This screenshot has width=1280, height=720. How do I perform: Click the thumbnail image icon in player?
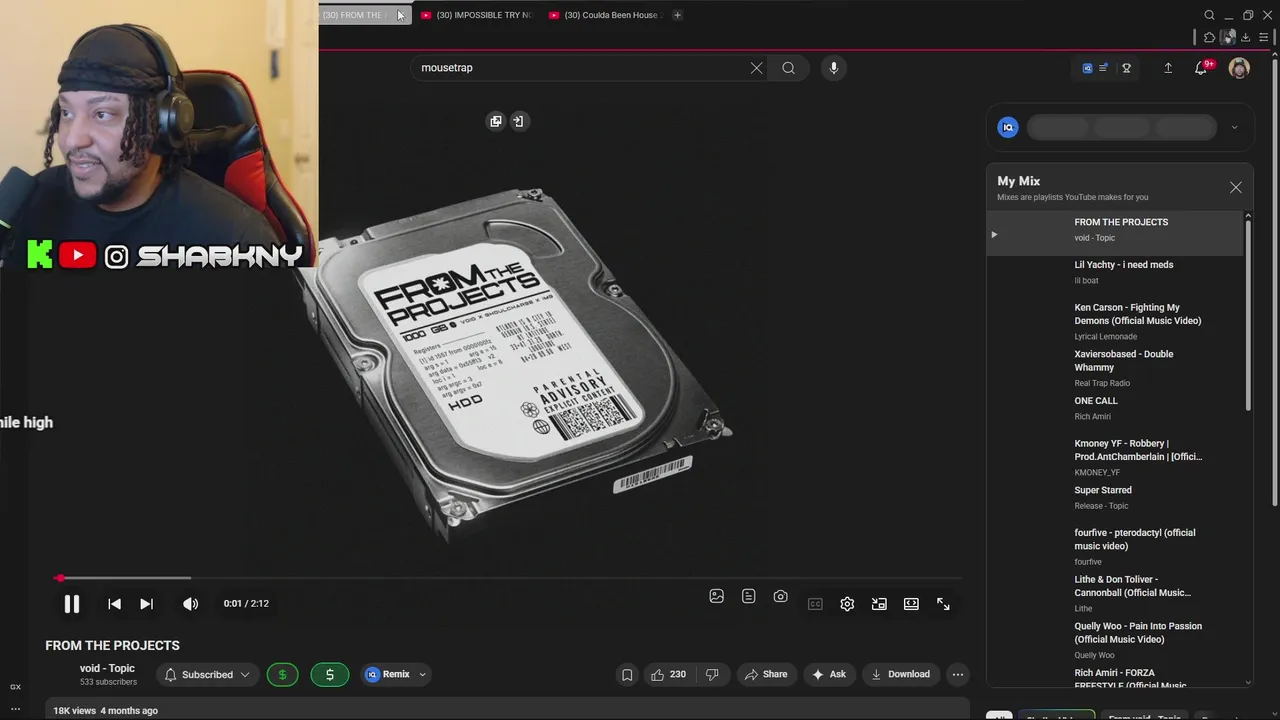(716, 596)
